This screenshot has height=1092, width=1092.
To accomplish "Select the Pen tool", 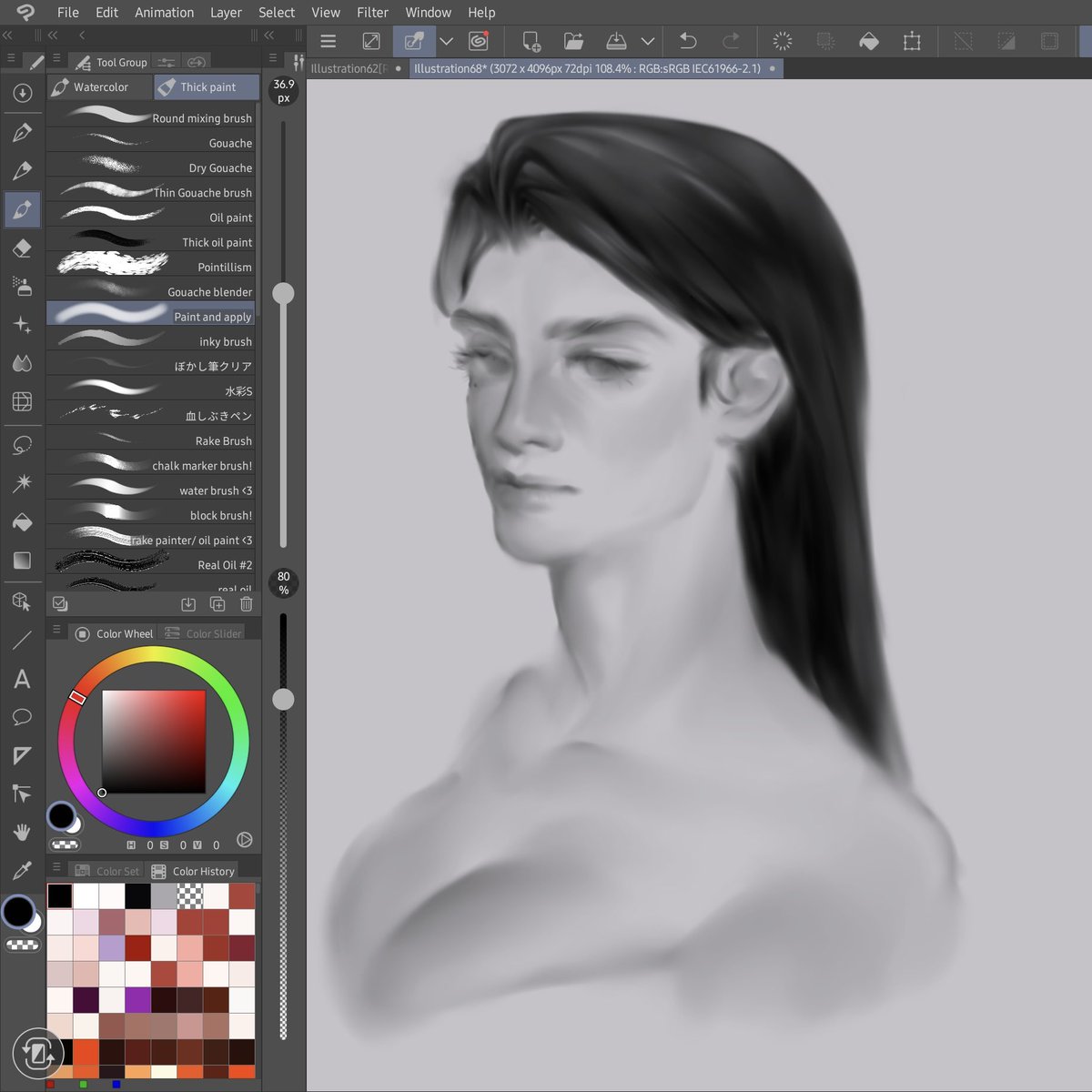I will coord(23,132).
